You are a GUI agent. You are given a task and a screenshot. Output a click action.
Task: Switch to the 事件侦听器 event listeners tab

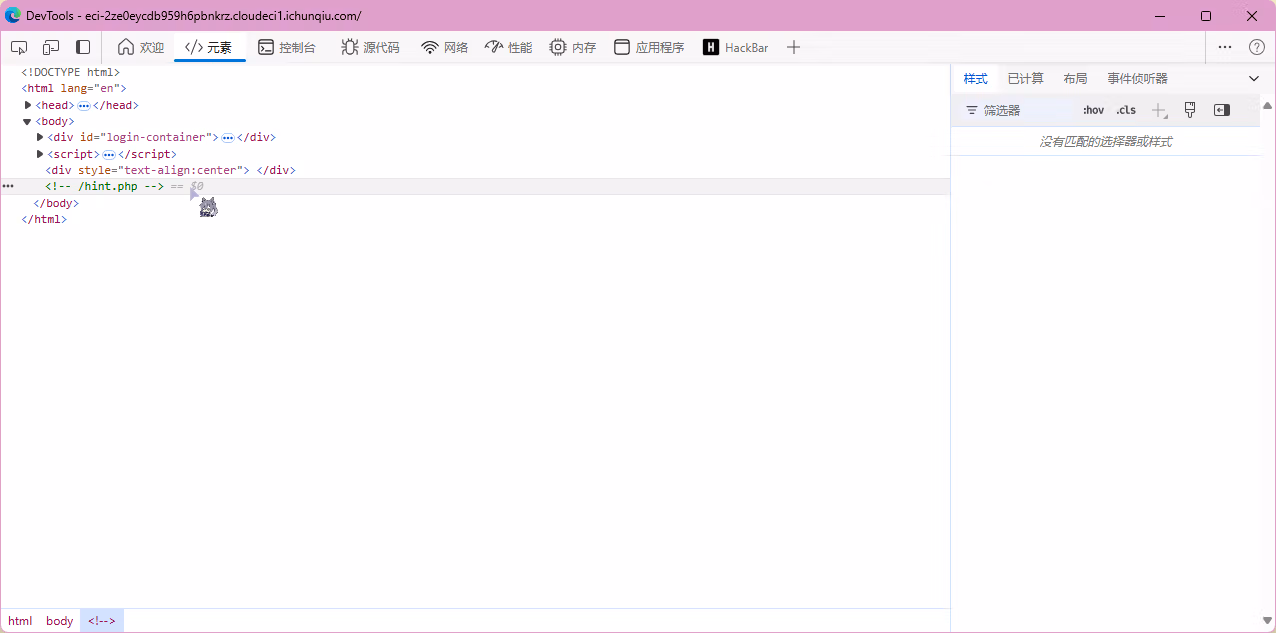tap(1137, 79)
